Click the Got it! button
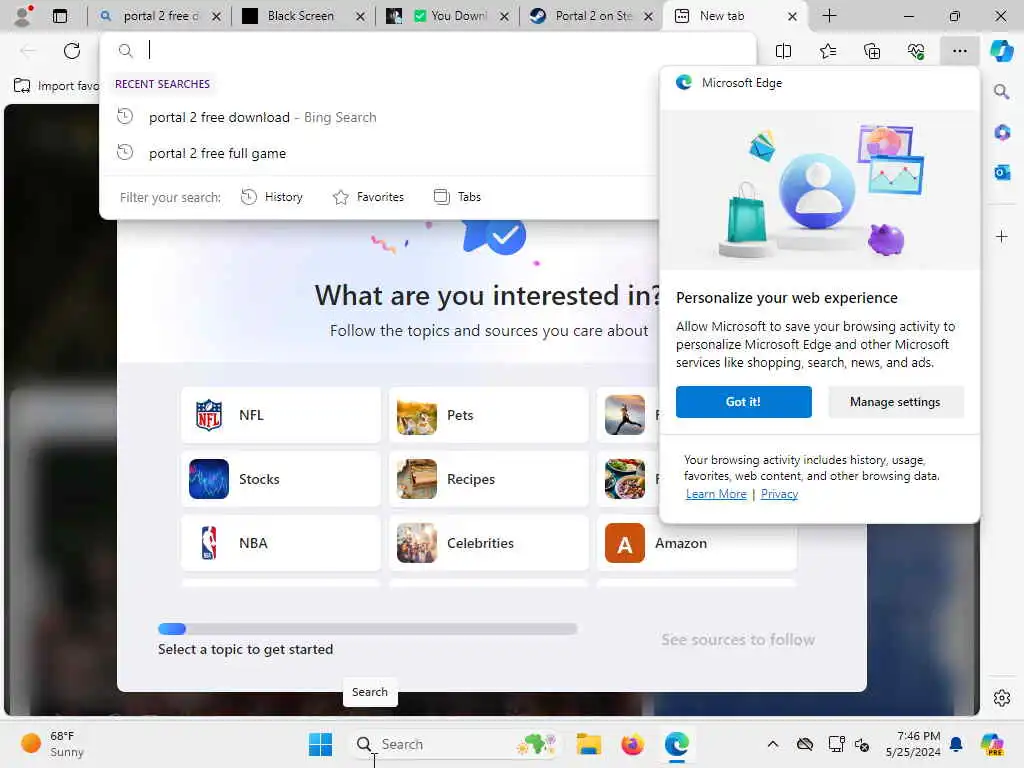 click(743, 402)
